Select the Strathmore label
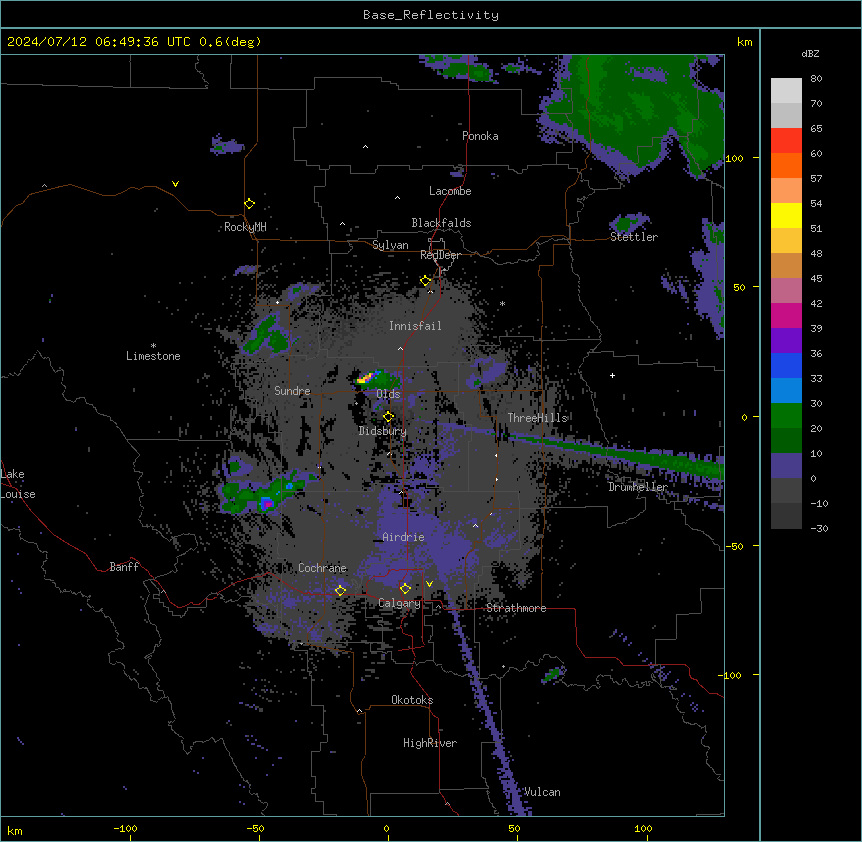This screenshot has width=862, height=842. click(516, 608)
